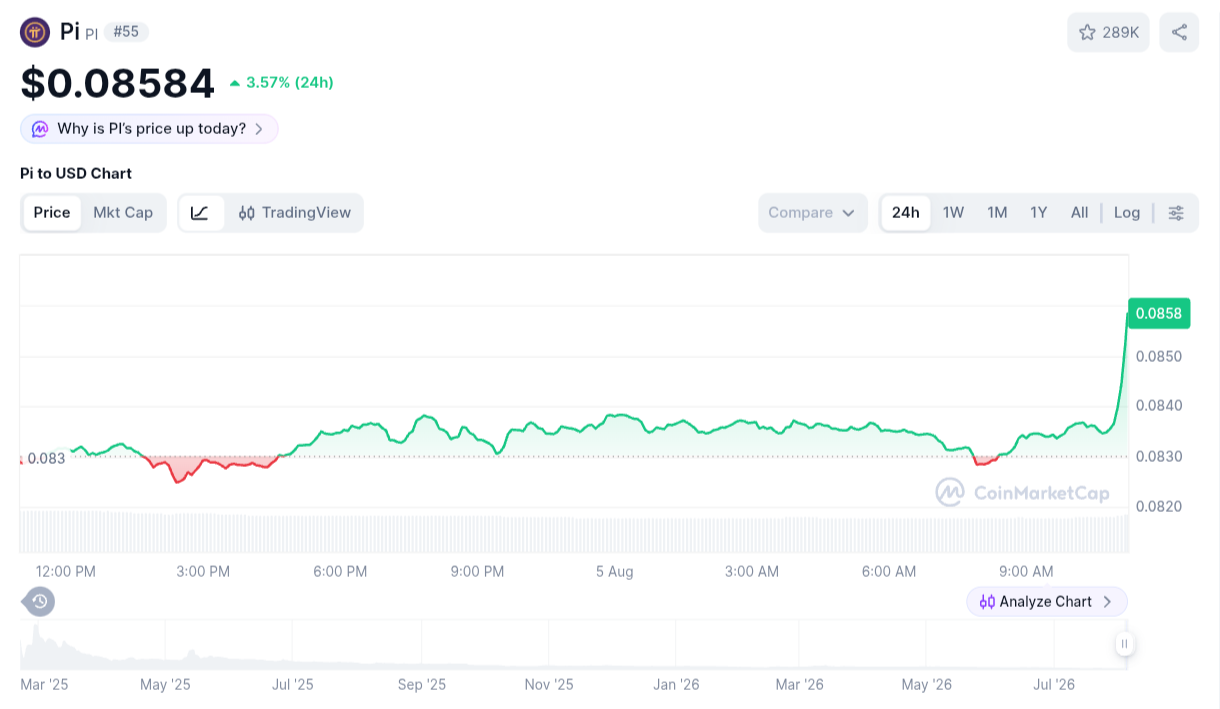Click the share icon button
1220x709 pixels.
click(1179, 32)
